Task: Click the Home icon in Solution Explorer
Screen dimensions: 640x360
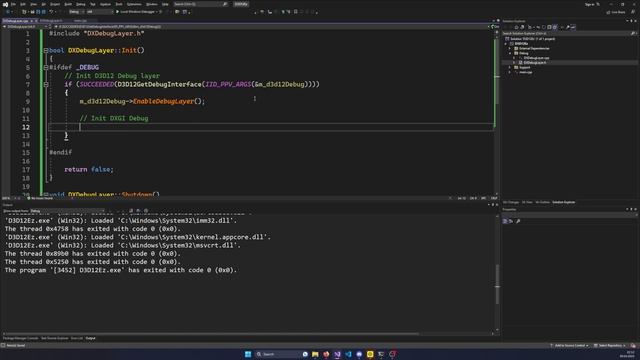Action: (x=516, y=27)
